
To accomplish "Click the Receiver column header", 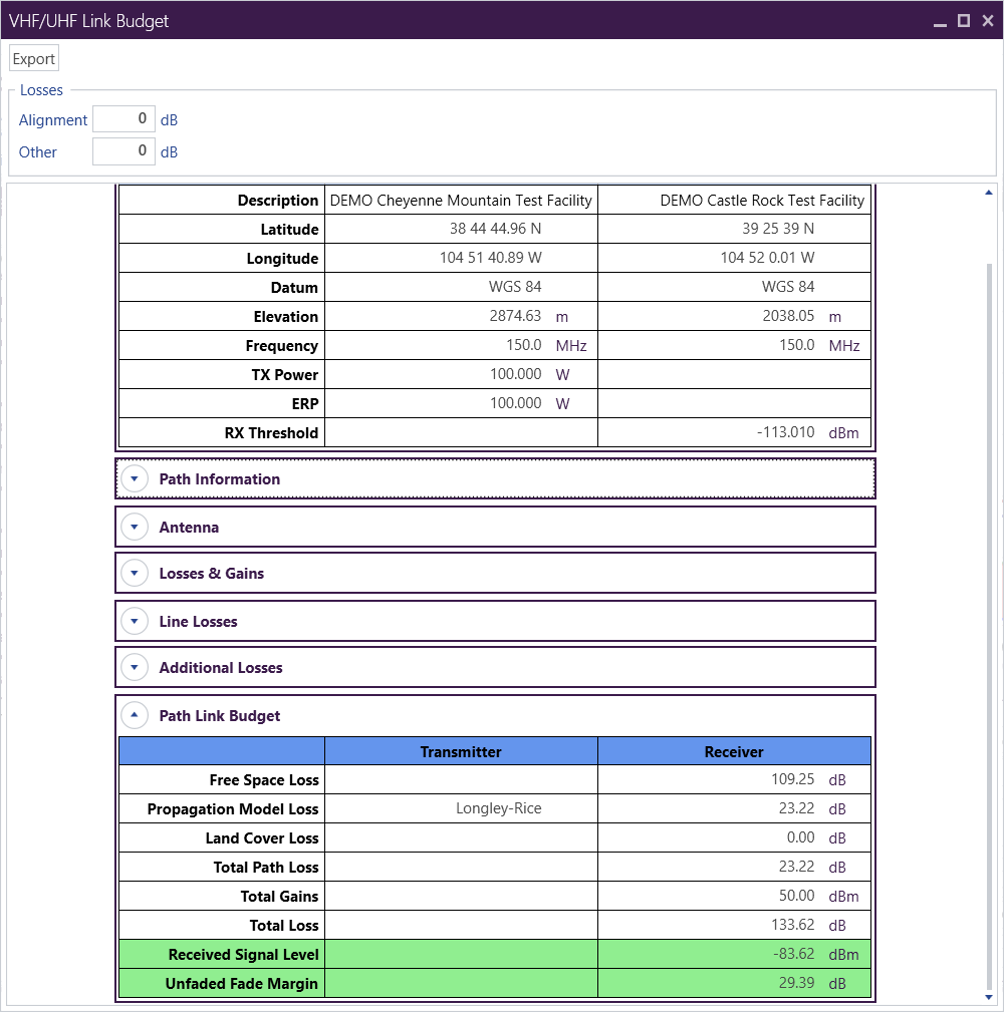I will 734,751.
